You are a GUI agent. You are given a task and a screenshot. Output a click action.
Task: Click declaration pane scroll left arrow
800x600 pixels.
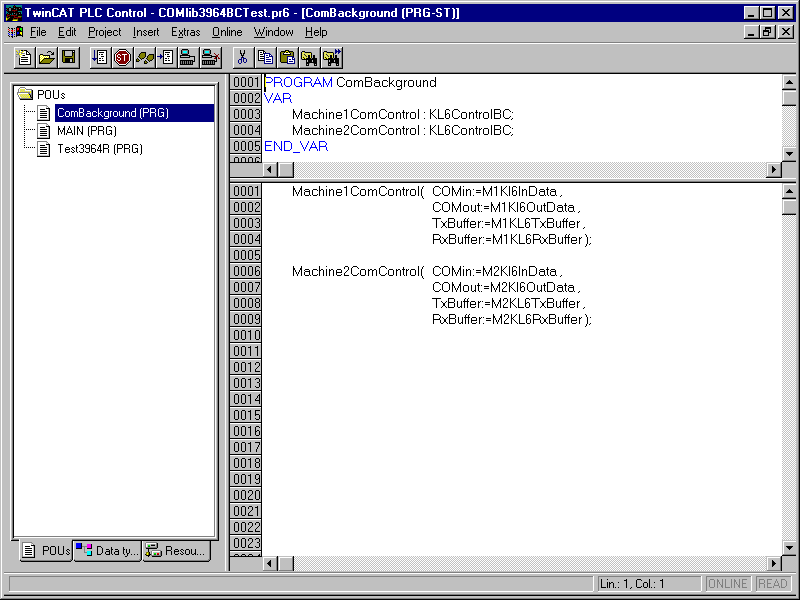(270, 169)
